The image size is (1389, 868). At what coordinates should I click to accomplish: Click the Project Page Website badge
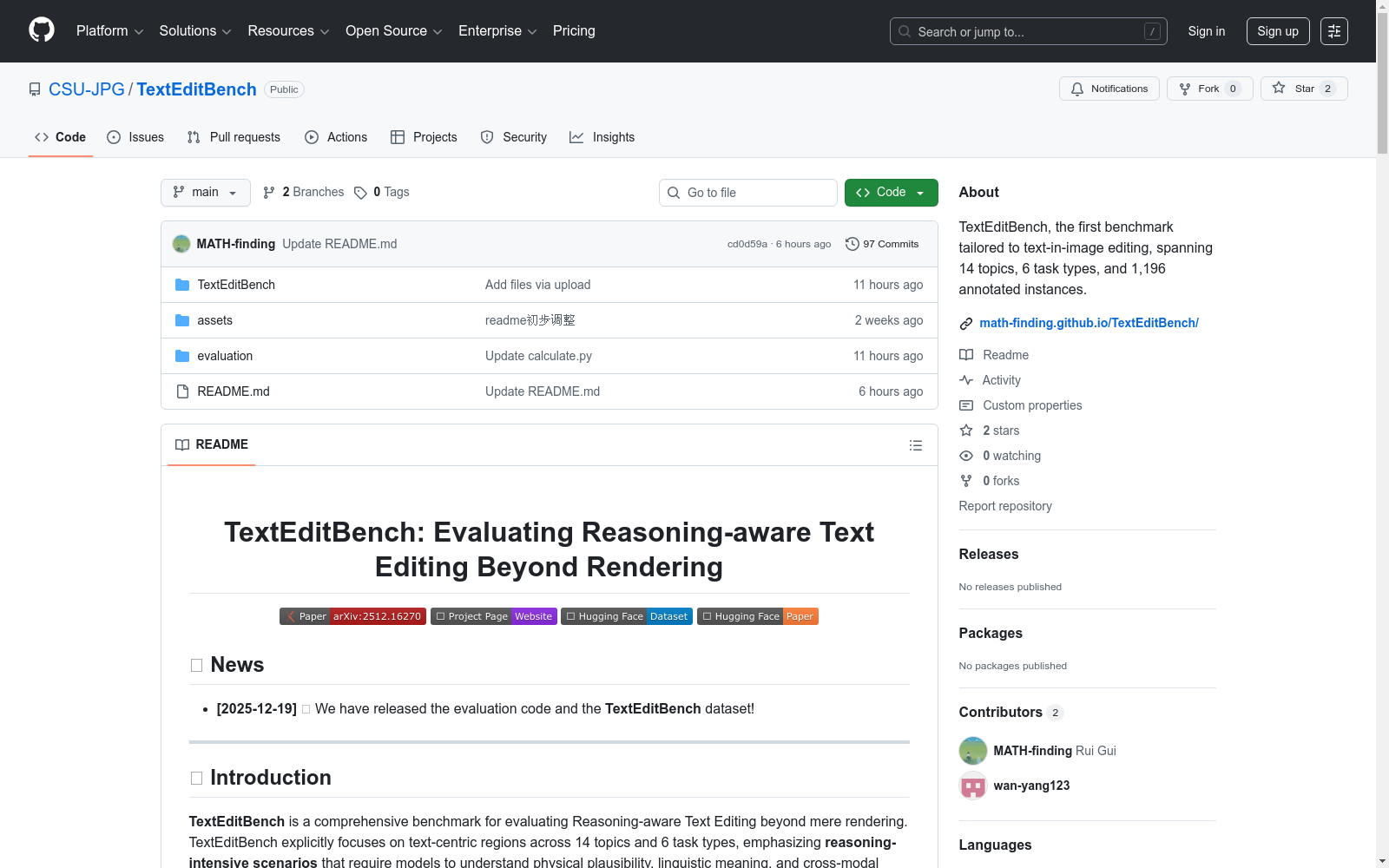pyautogui.click(x=494, y=616)
